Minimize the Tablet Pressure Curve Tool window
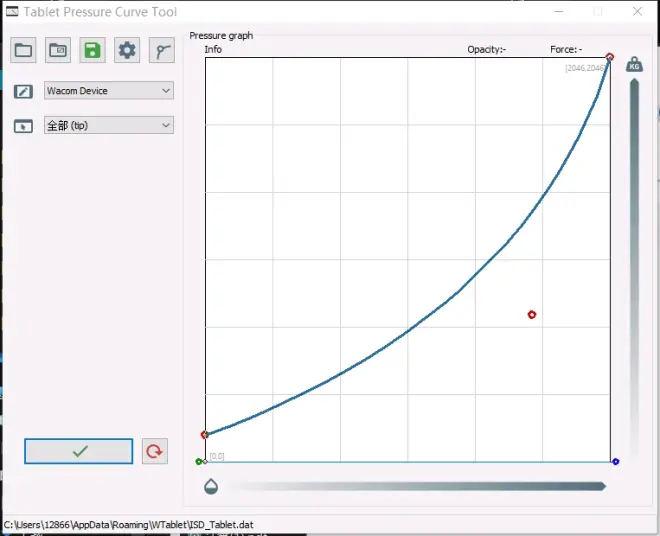This screenshot has width=660, height=536. 559,11
